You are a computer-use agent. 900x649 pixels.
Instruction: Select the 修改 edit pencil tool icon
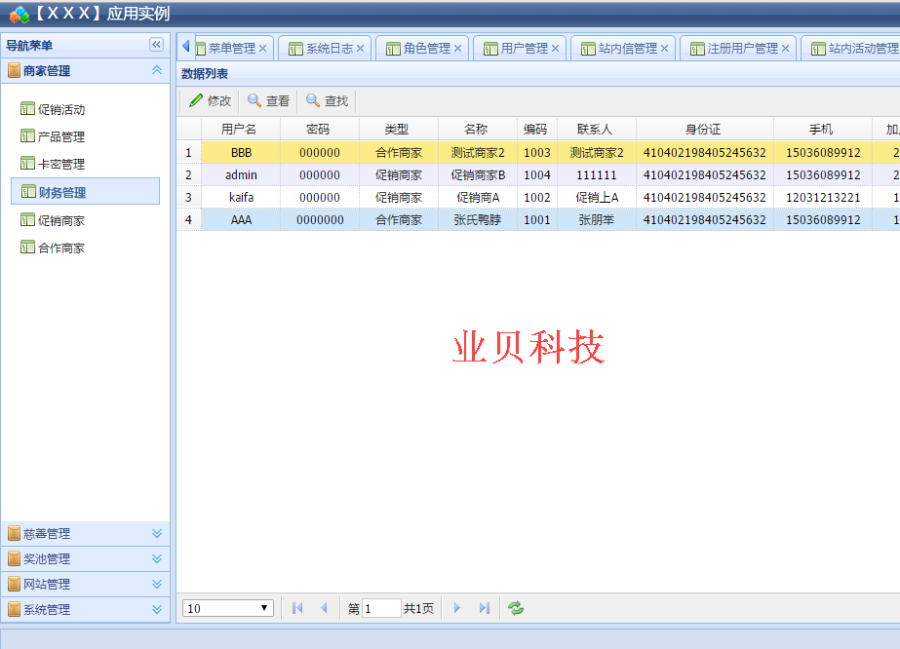198,100
